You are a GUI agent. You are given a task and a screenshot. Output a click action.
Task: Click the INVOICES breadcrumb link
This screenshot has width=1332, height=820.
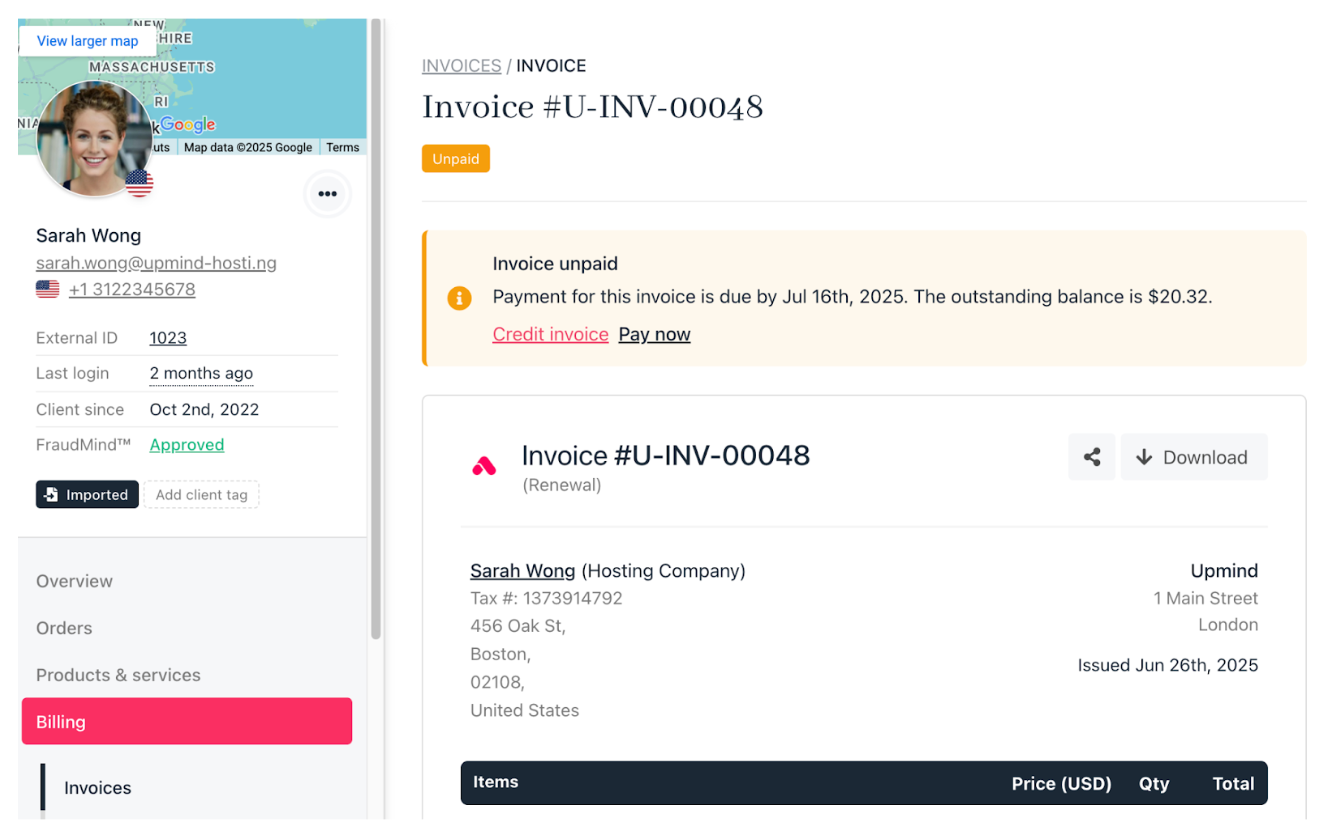pos(461,66)
